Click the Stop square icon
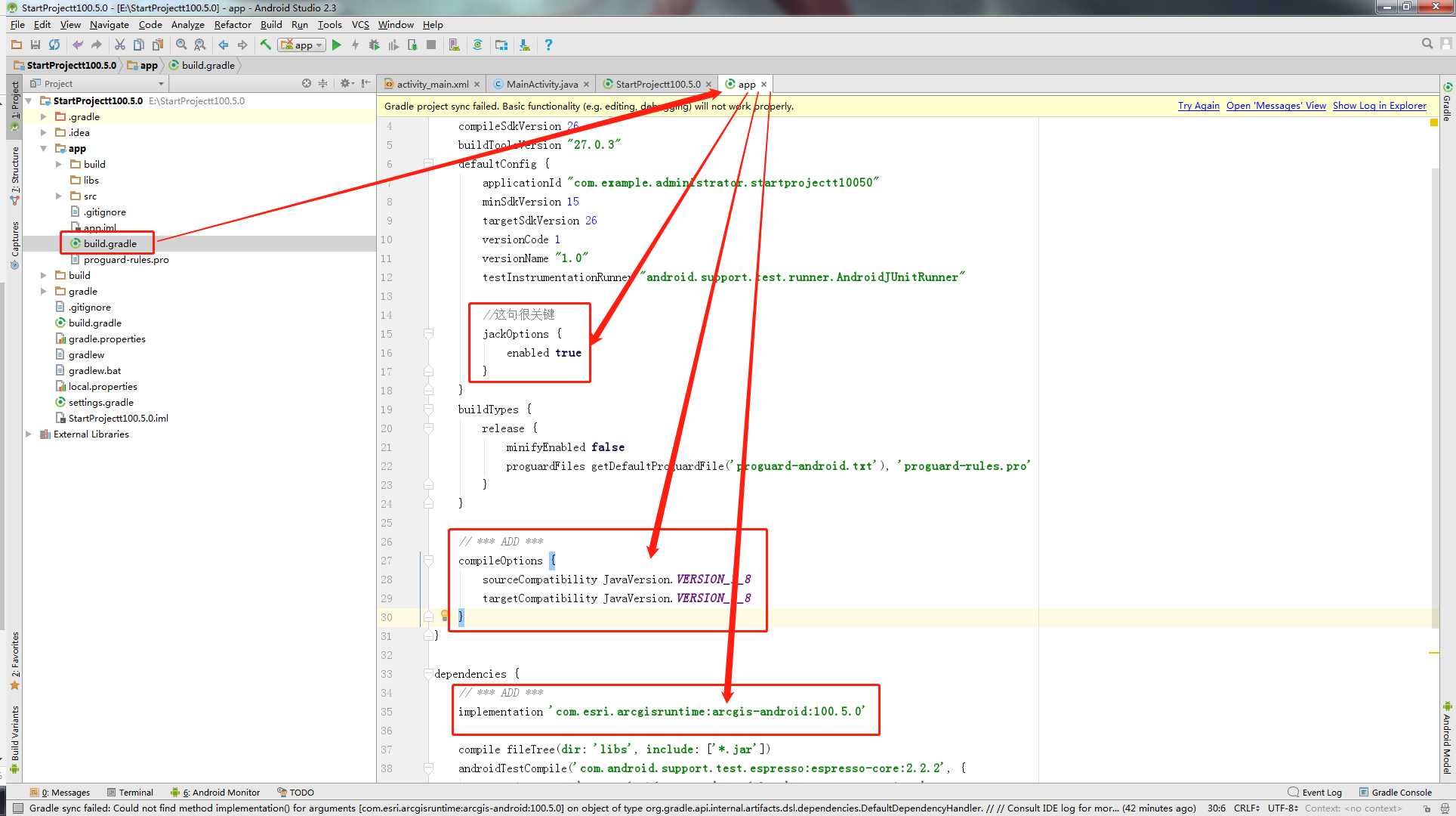The image size is (1456, 816). click(431, 45)
